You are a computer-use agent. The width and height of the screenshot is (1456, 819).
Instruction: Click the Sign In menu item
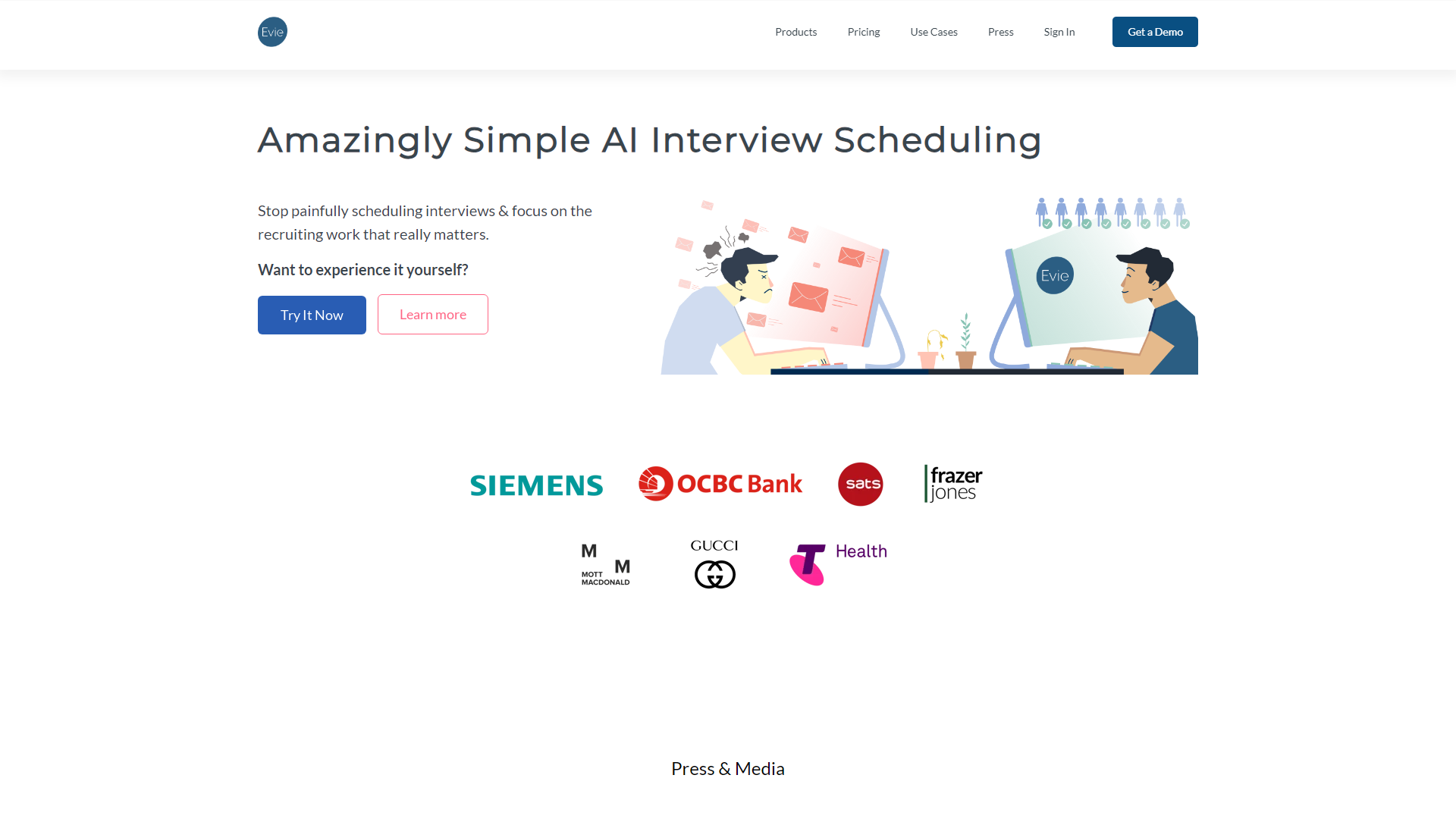tap(1059, 32)
